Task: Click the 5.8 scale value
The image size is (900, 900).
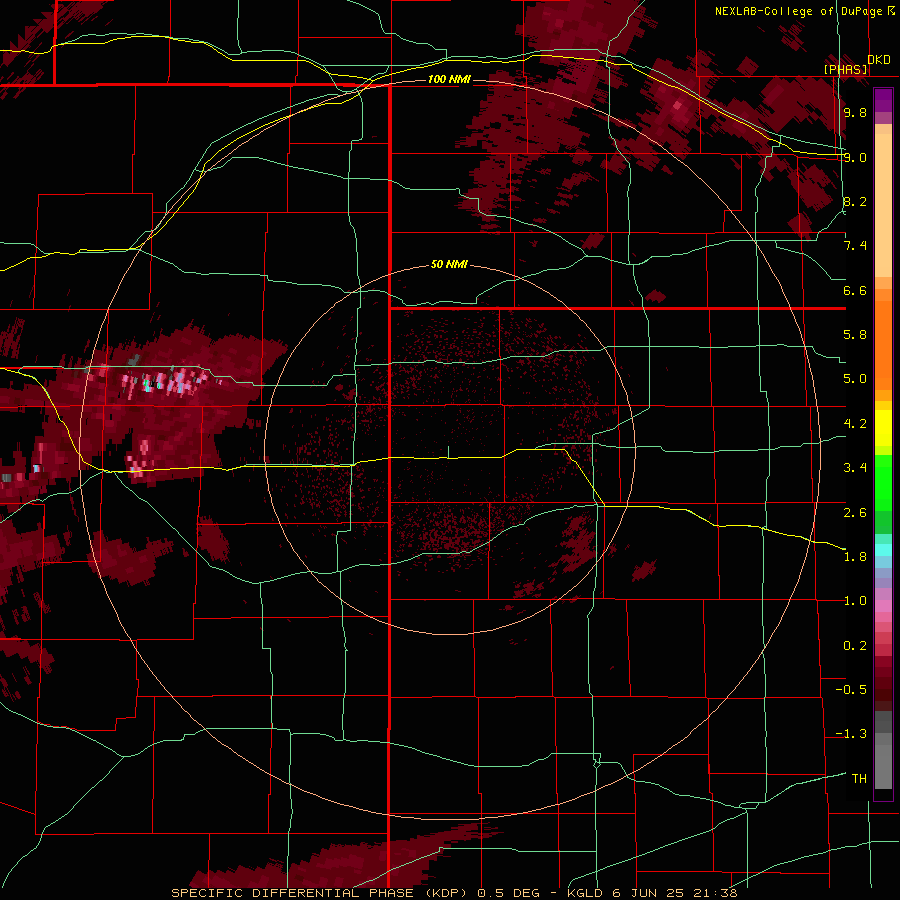Action: pyautogui.click(x=855, y=335)
